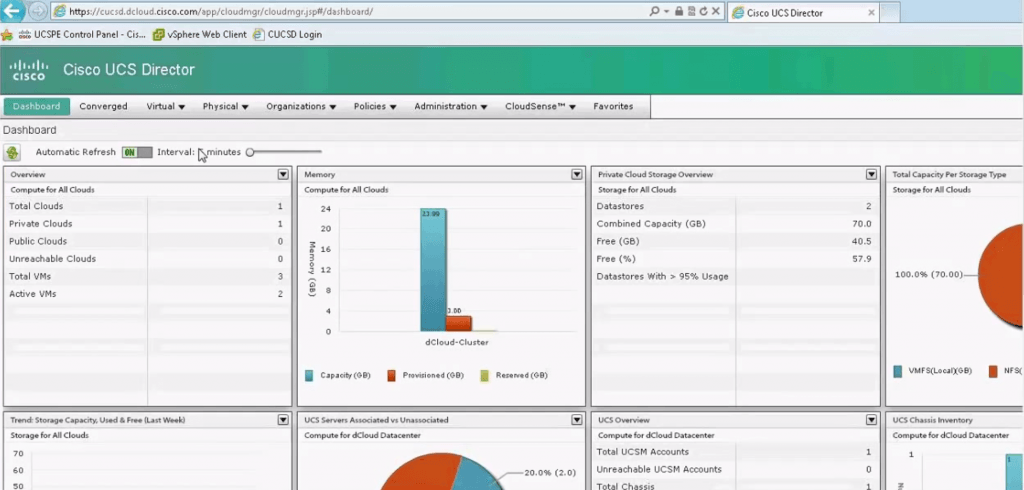Click the red Provisioned bar in Memory chart
Viewport: 1024px width, 490px height.
click(458, 323)
